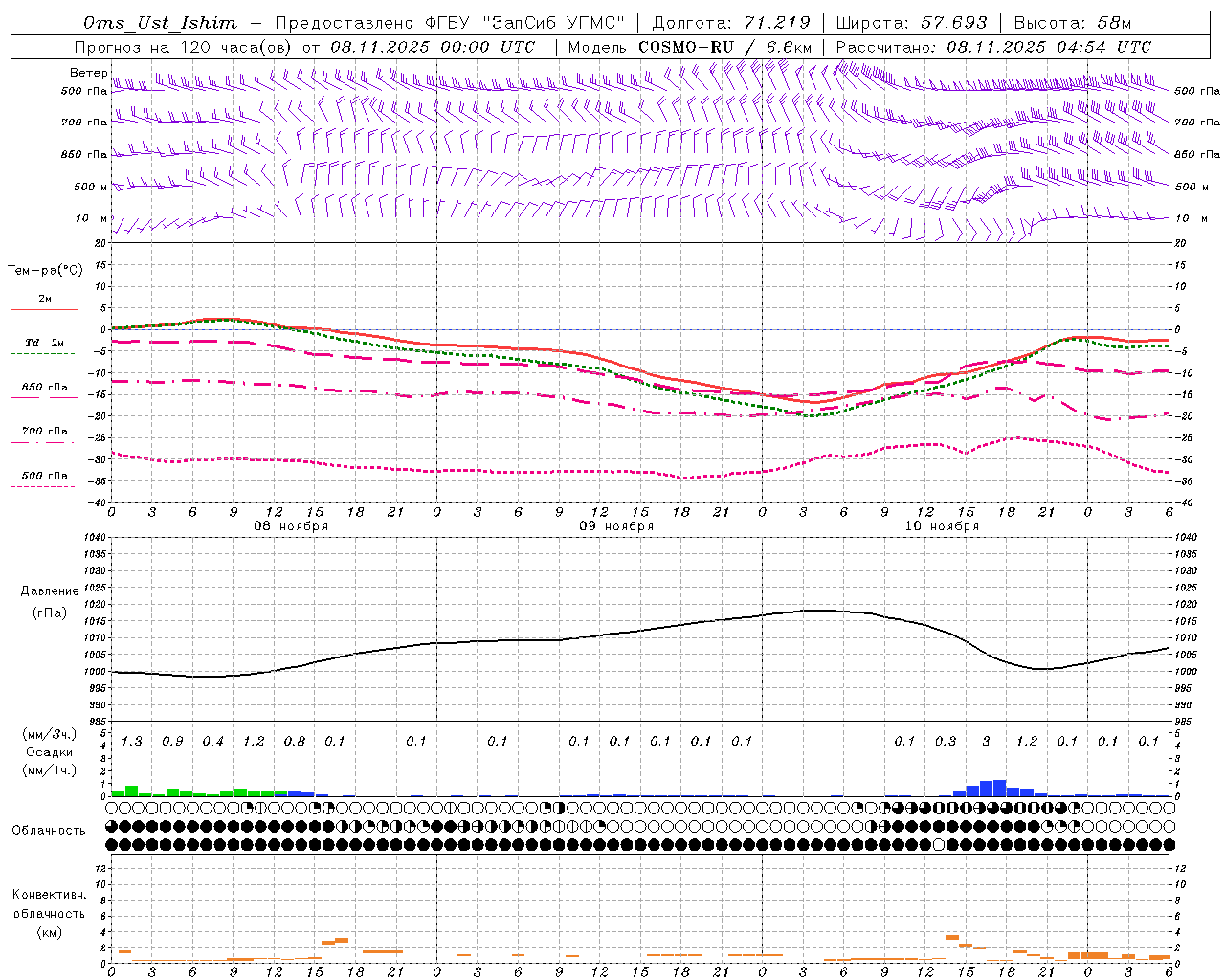Viewport: 1225px width, 980px height.
Task: Click the tallest green precipitation bar
Action: (x=132, y=791)
